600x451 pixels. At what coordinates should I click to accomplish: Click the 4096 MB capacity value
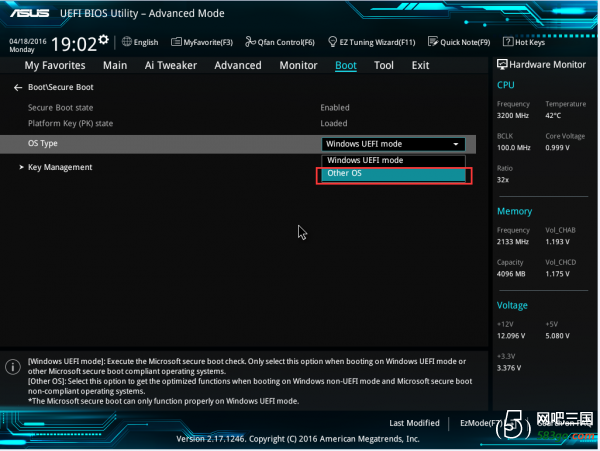coord(511,274)
